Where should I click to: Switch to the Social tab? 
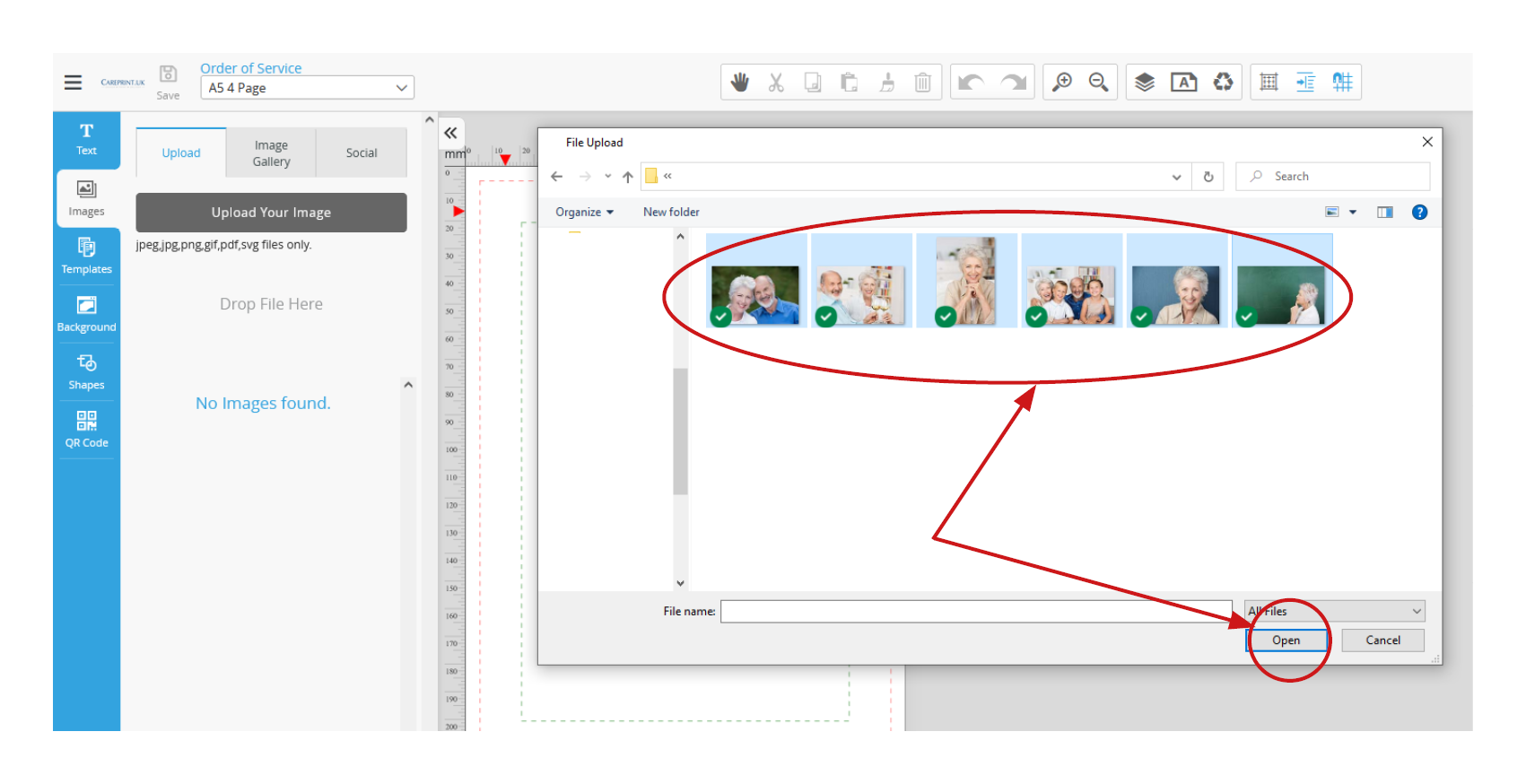(x=362, y=153)
